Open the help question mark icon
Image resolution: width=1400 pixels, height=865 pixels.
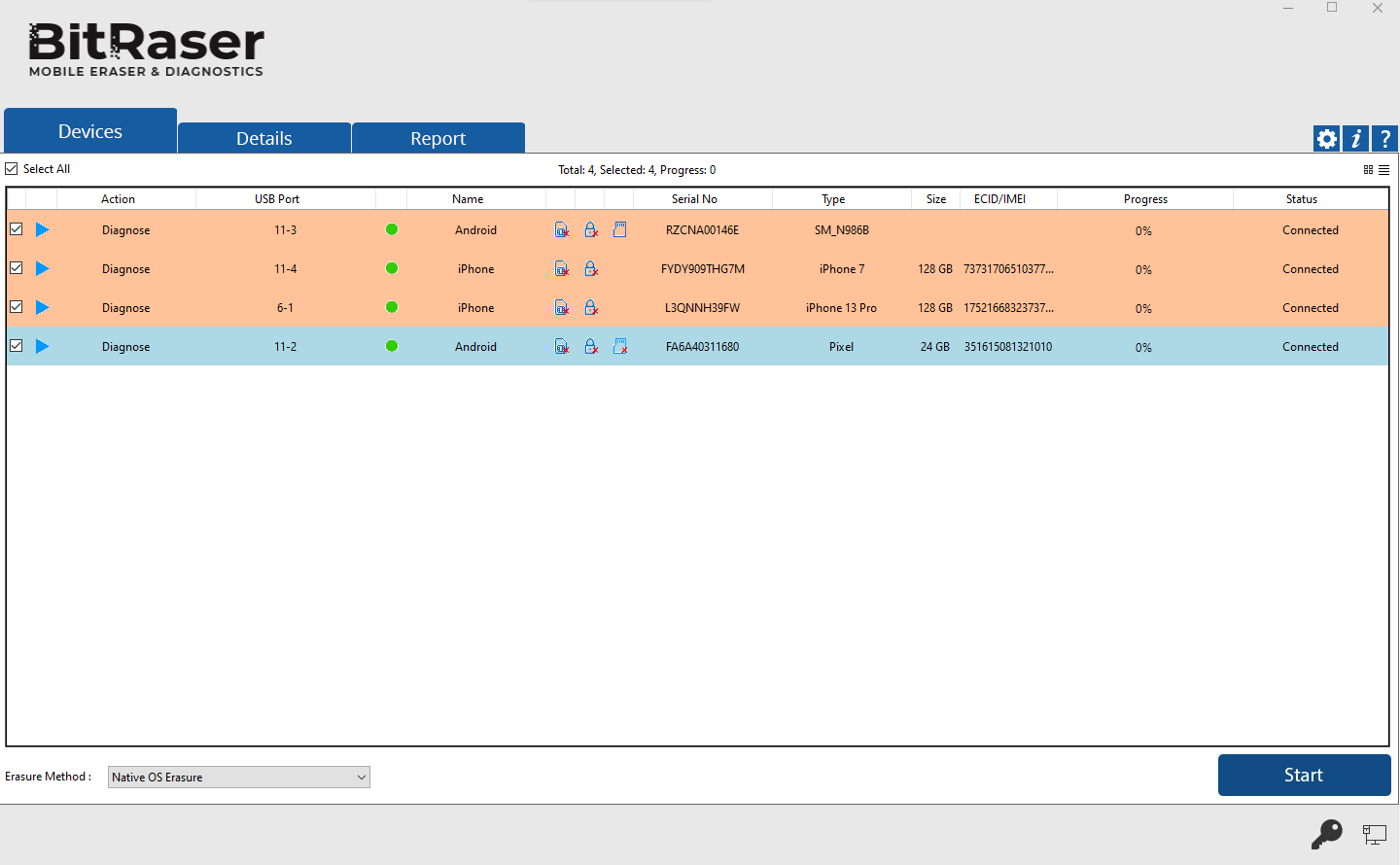click(1384, 139)
